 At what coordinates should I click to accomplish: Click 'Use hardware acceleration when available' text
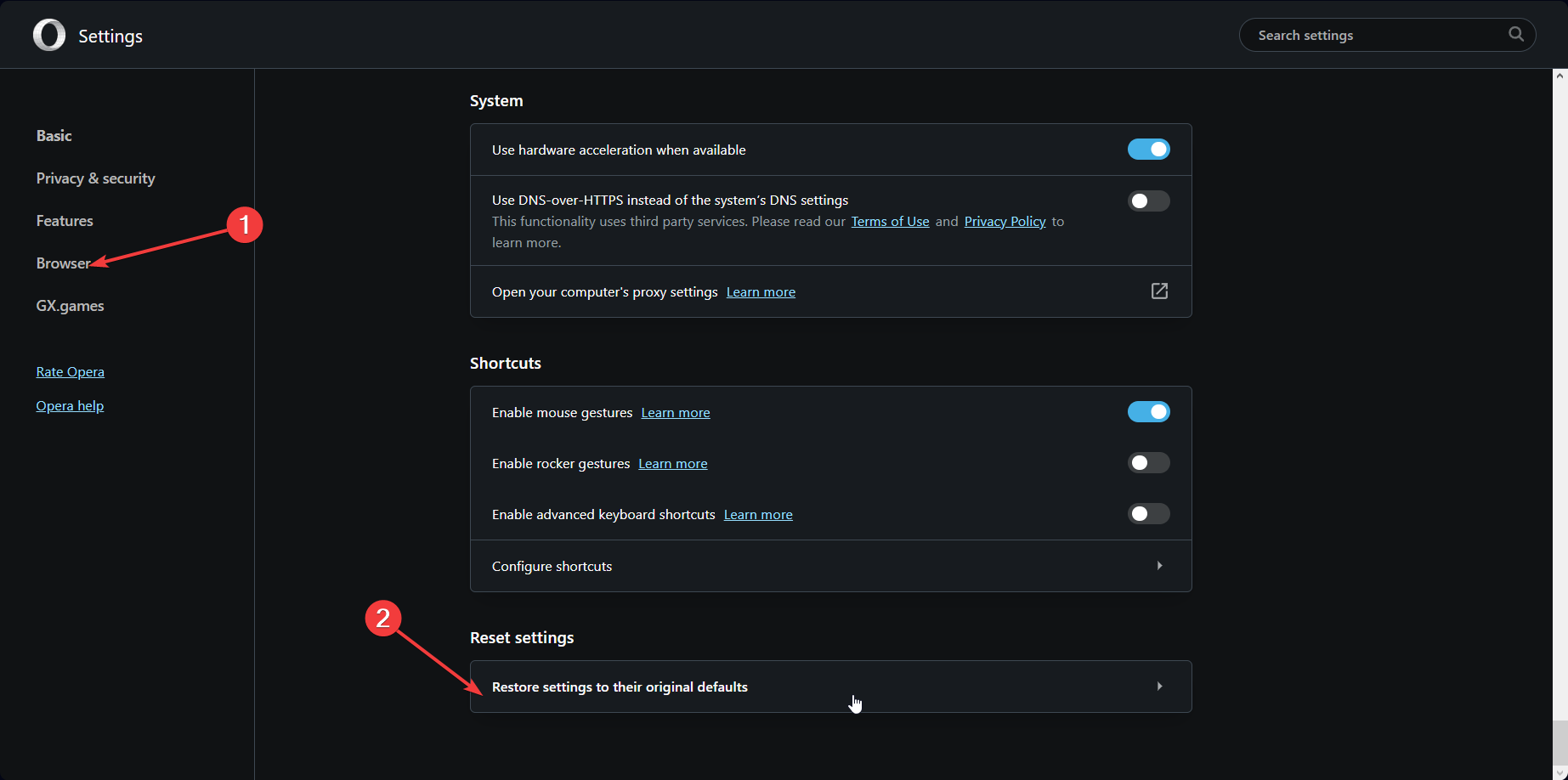click(x=619, y=150)
